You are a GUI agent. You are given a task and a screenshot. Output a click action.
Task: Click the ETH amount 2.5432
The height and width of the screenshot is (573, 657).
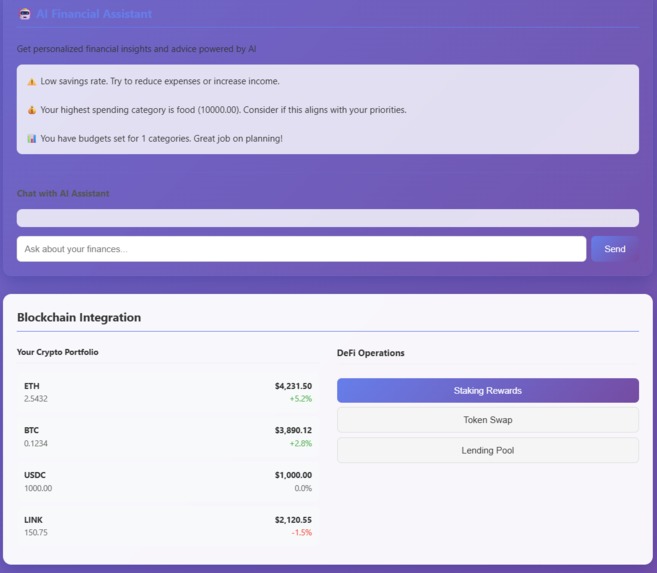pyautogui.click(x=36, y=399)
